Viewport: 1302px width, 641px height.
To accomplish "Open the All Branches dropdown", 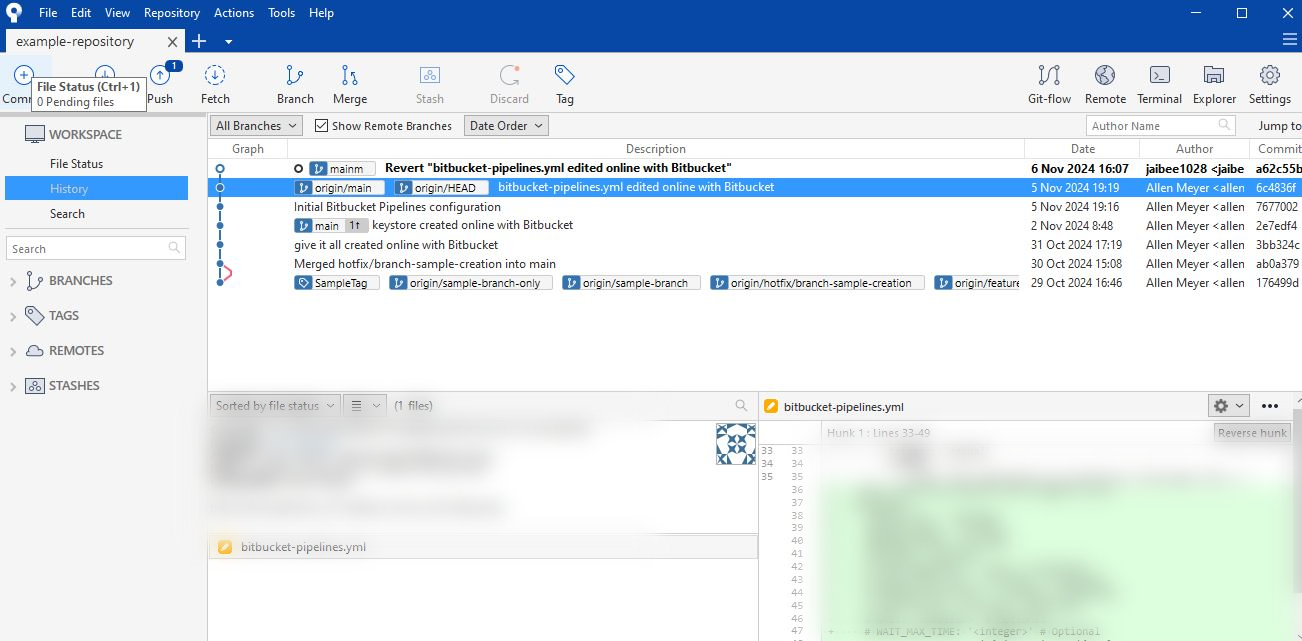I will (256, 126).
